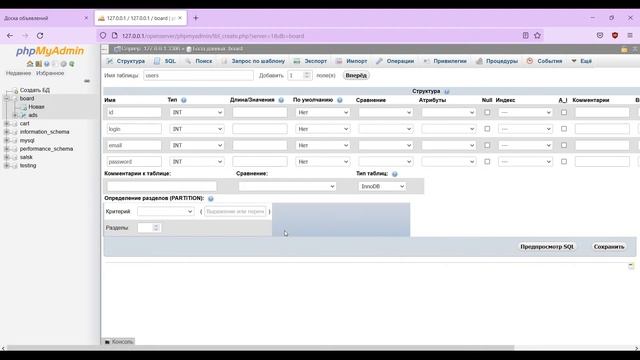This screenshot has width=640, height=360.
Task: Open the Критерий partition dropdown
Action: [x=165, y=211]
